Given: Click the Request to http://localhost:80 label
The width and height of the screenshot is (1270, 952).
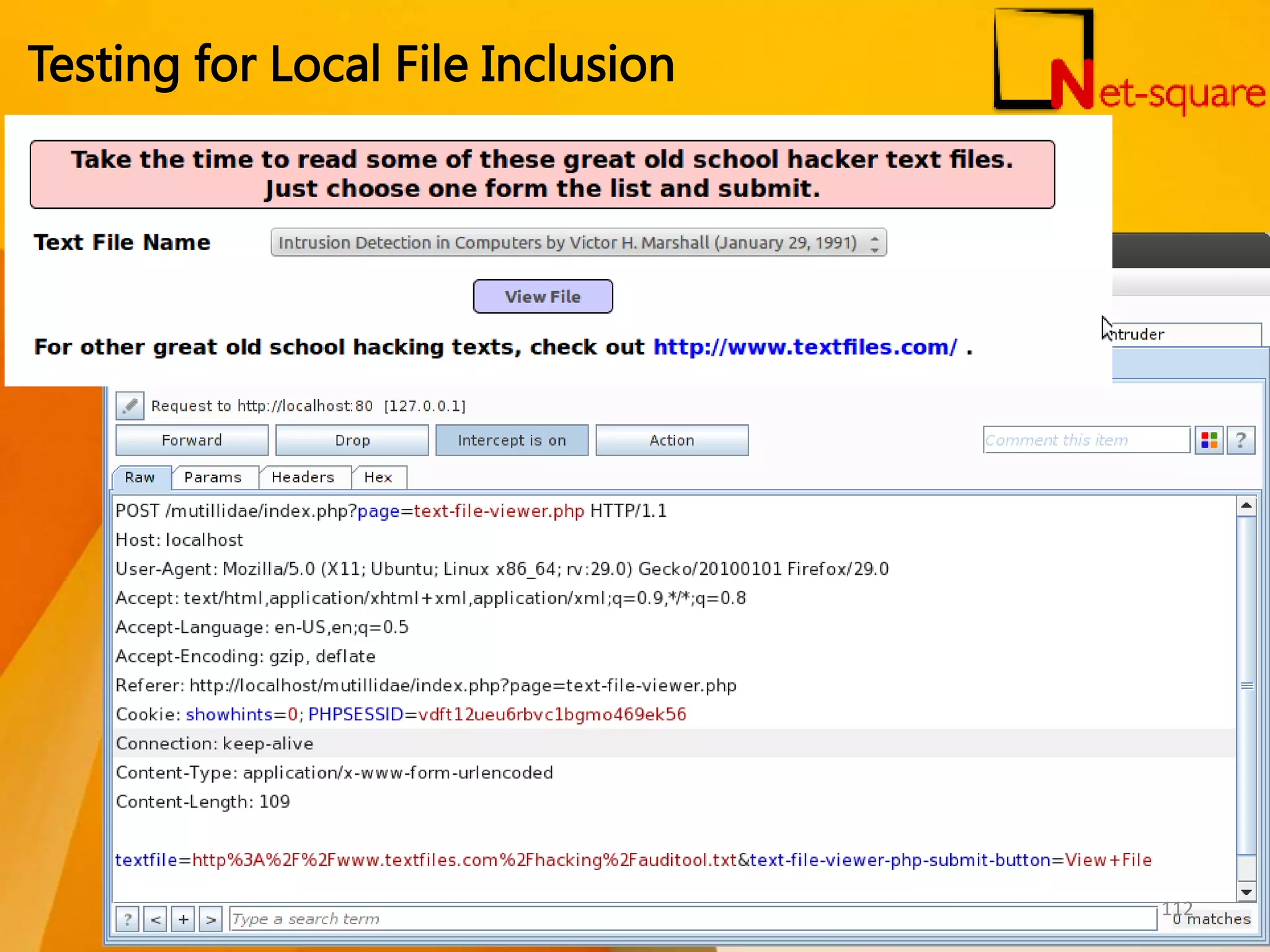Looking at the screenshot, I should click(x=308, y=406).
